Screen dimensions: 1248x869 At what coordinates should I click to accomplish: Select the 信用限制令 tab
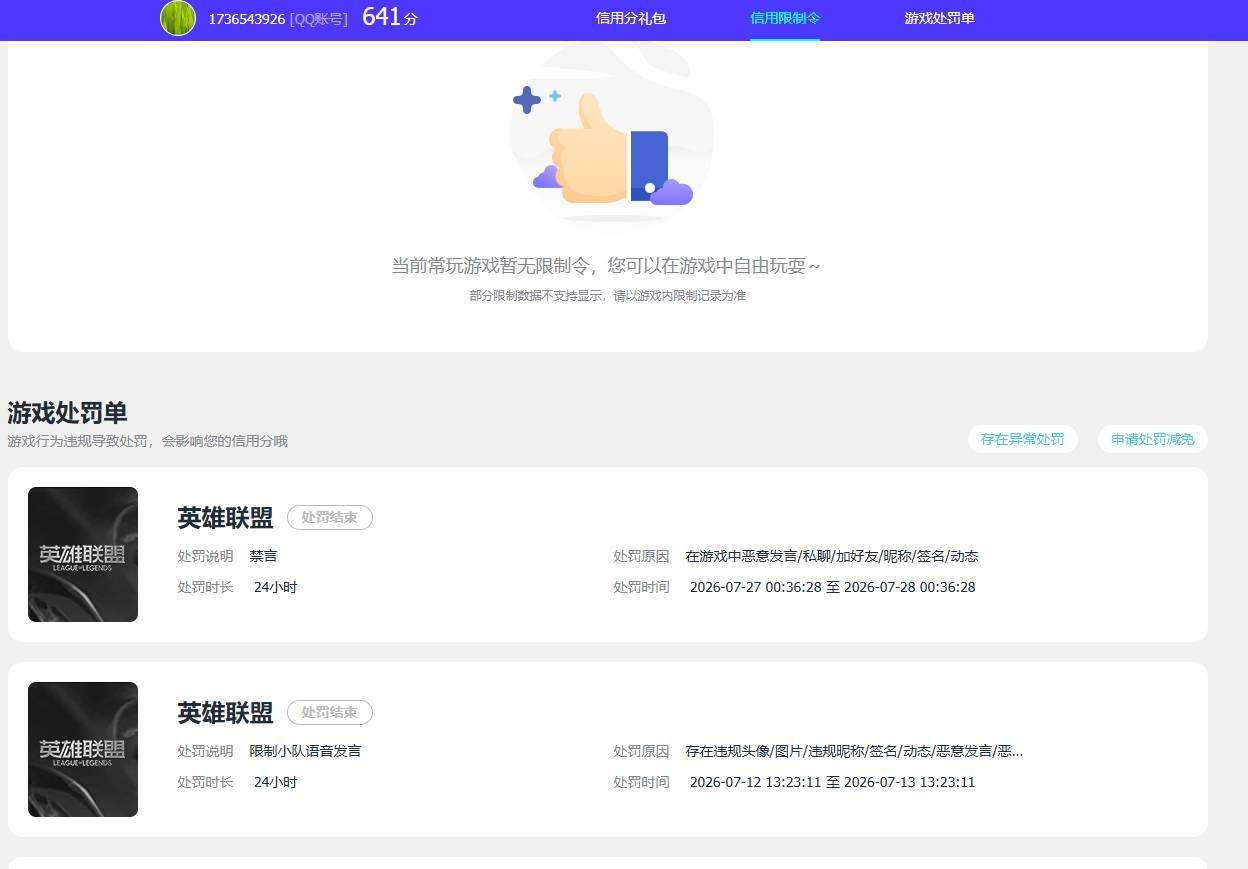pos(785,18)
